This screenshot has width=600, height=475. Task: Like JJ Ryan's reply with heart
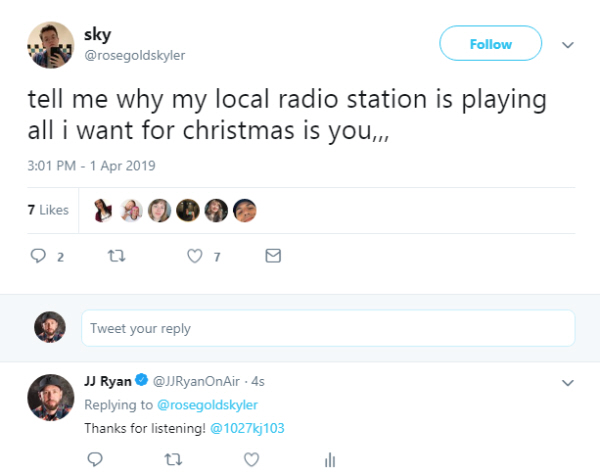[252, 459]
